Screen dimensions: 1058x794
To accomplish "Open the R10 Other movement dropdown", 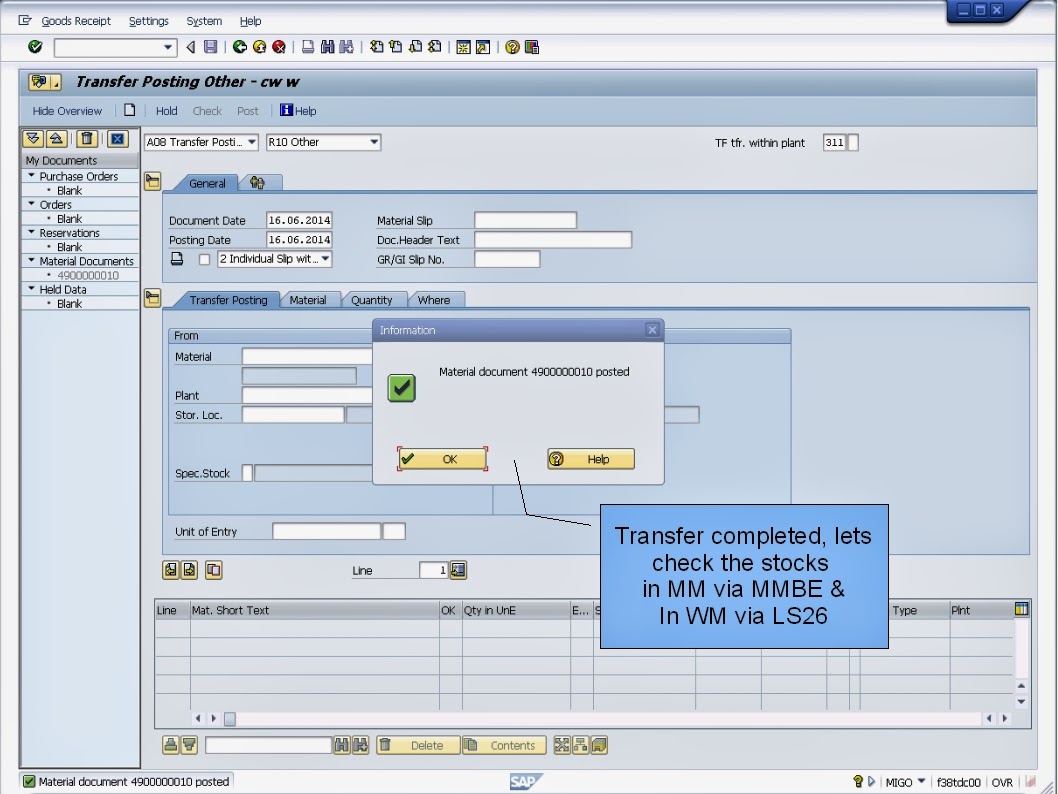I will point(375,142).
